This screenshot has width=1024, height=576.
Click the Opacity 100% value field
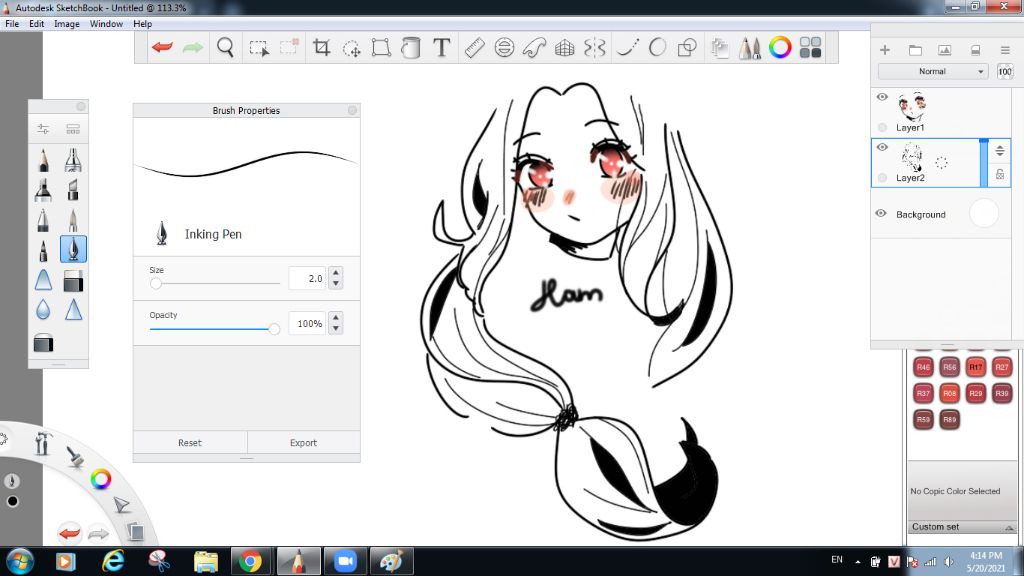coord(307,323)
